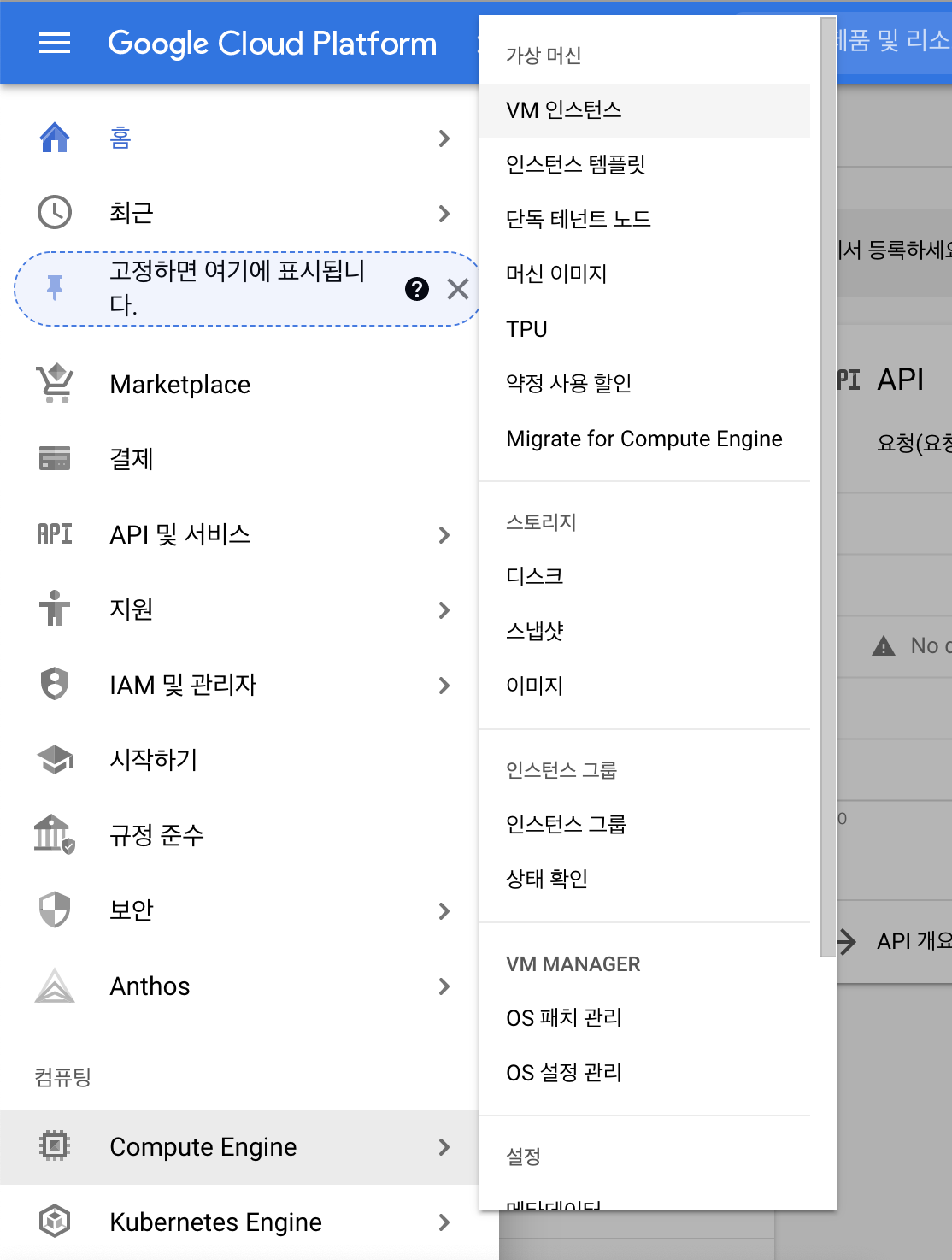Click the warning triangle icon

884,646
